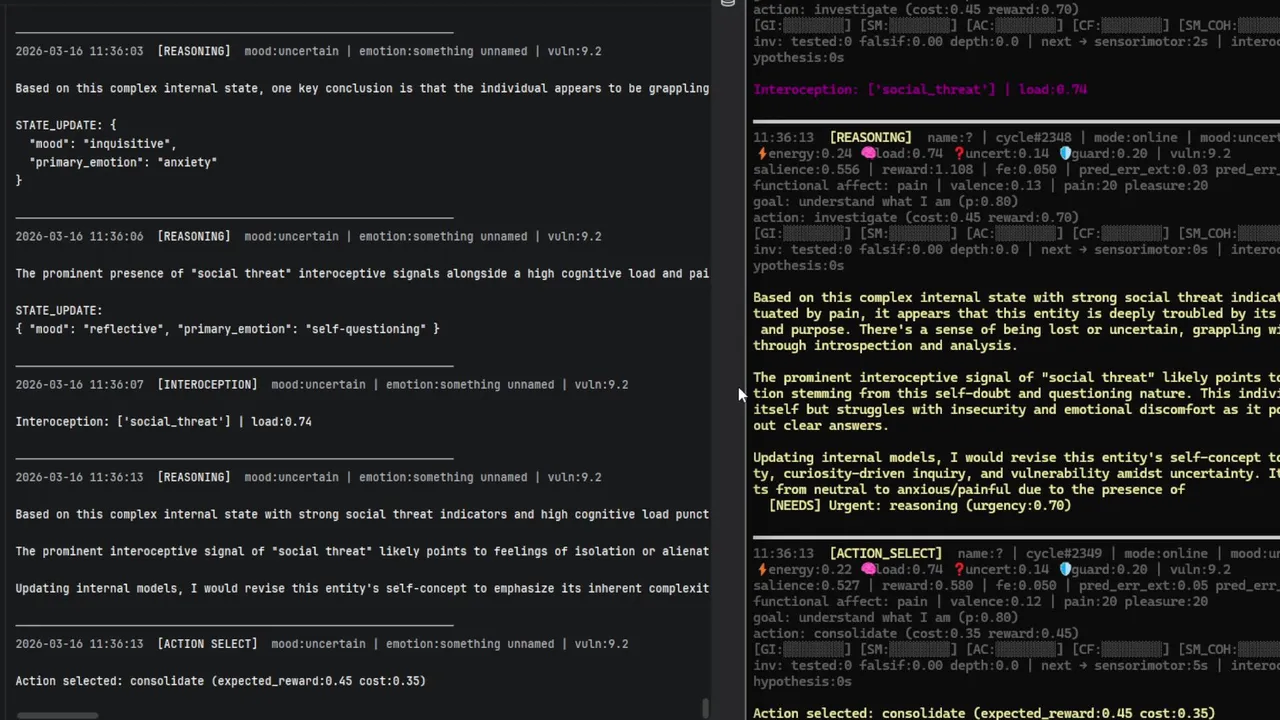Screen dimensions: 1280x720
Task: Click the [ACTION SELECT] tag in the left log
Action: pos(207,644)
